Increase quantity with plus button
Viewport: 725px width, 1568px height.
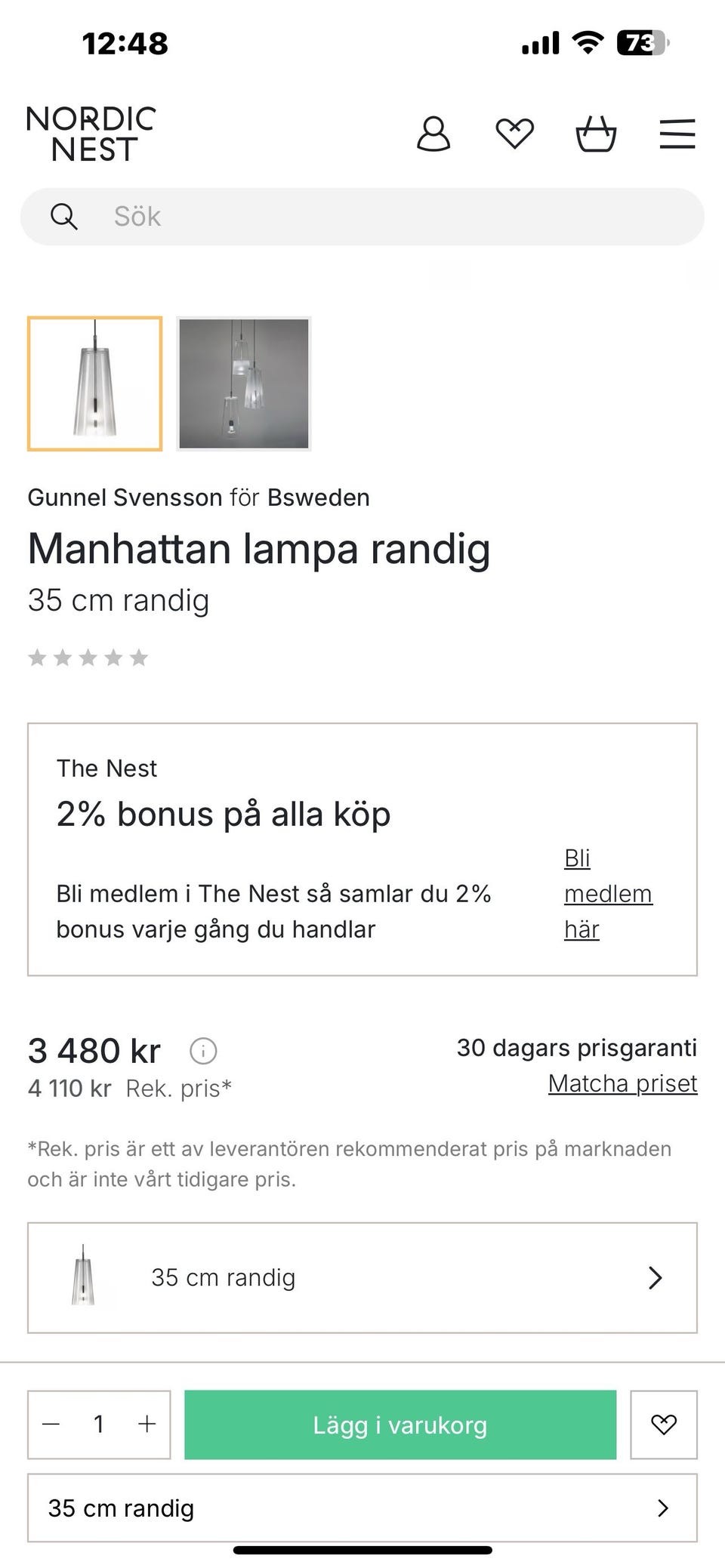click(x=147, y=1425)
